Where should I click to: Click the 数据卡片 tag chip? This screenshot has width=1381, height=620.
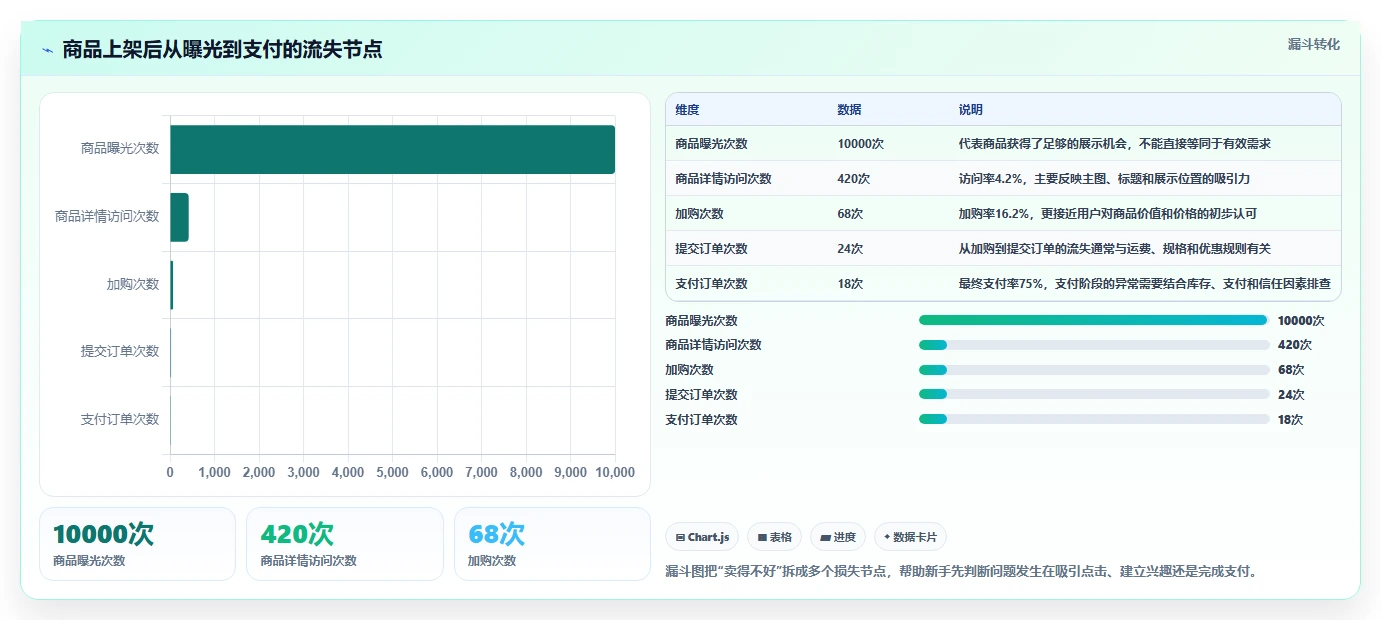coord(910,537)
